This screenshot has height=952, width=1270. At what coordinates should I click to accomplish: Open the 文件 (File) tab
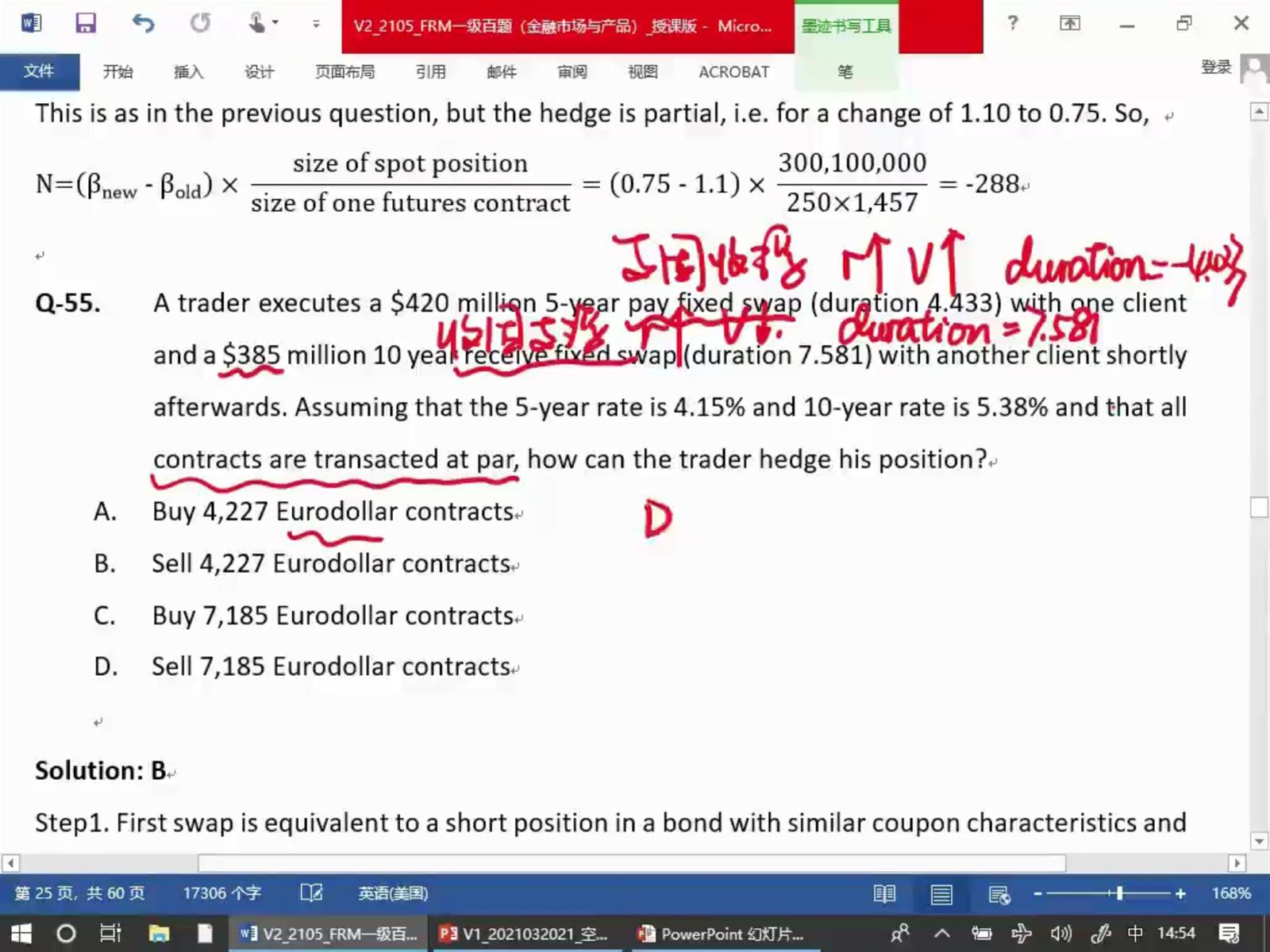39,71
